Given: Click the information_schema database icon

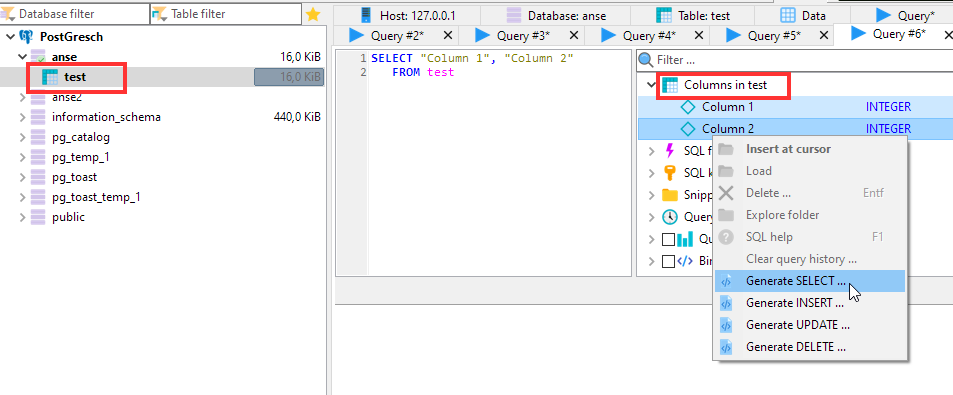Looking at the screenshot, I should (38, 117).
